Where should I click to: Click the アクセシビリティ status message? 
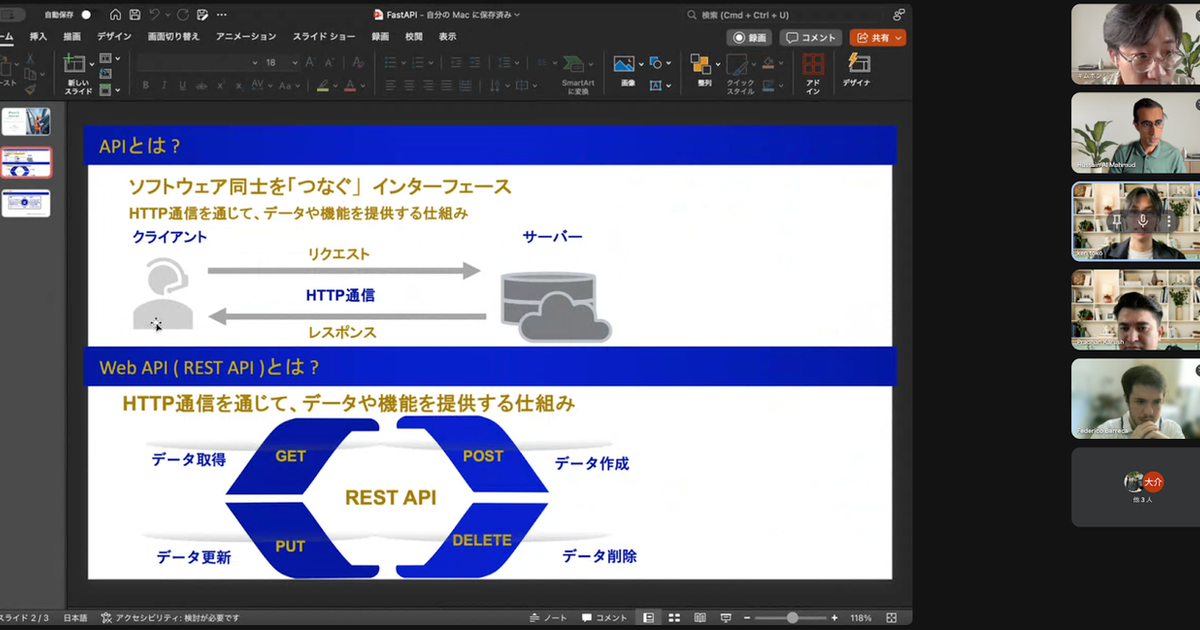click(x=171, y=618)
